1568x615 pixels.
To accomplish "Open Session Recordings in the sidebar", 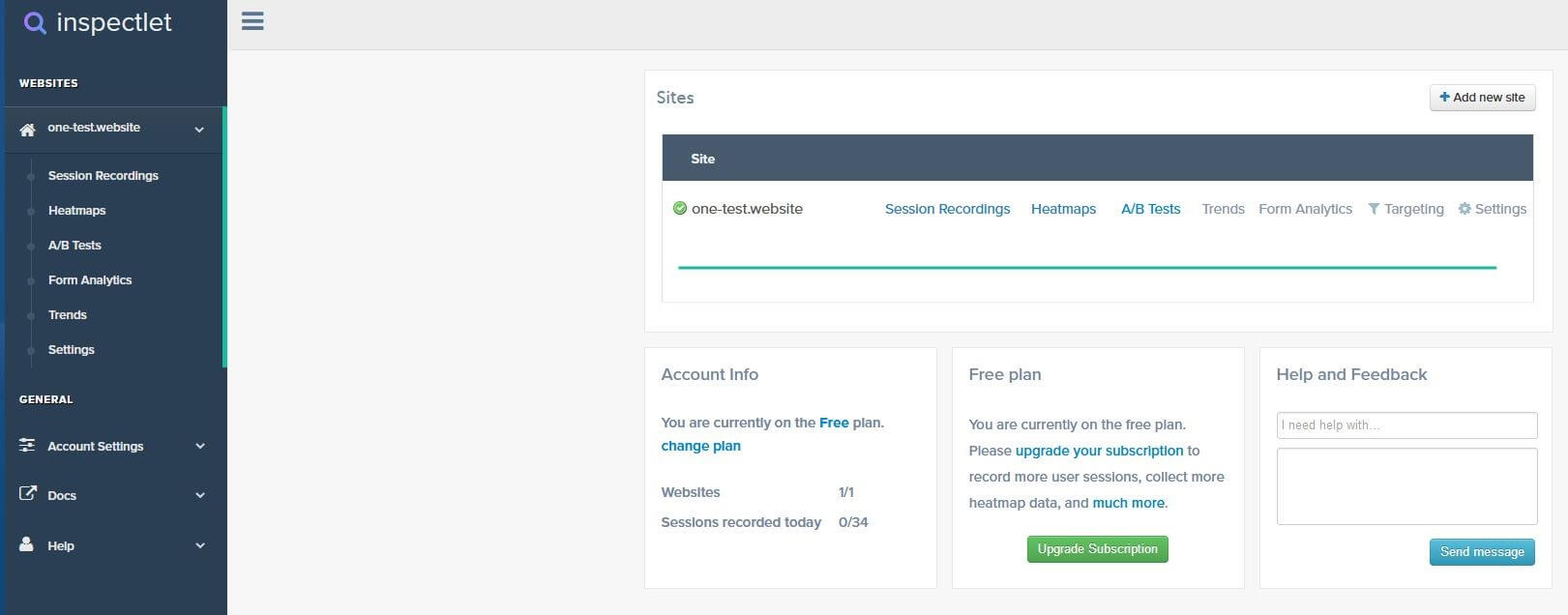I will [104, 176].
